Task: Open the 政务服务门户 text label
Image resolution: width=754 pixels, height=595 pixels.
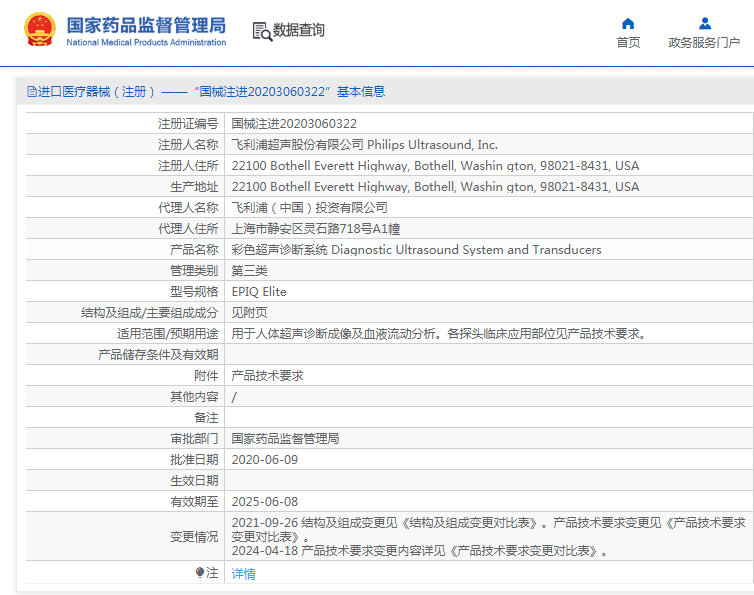Action: click(x=704, y=43)
